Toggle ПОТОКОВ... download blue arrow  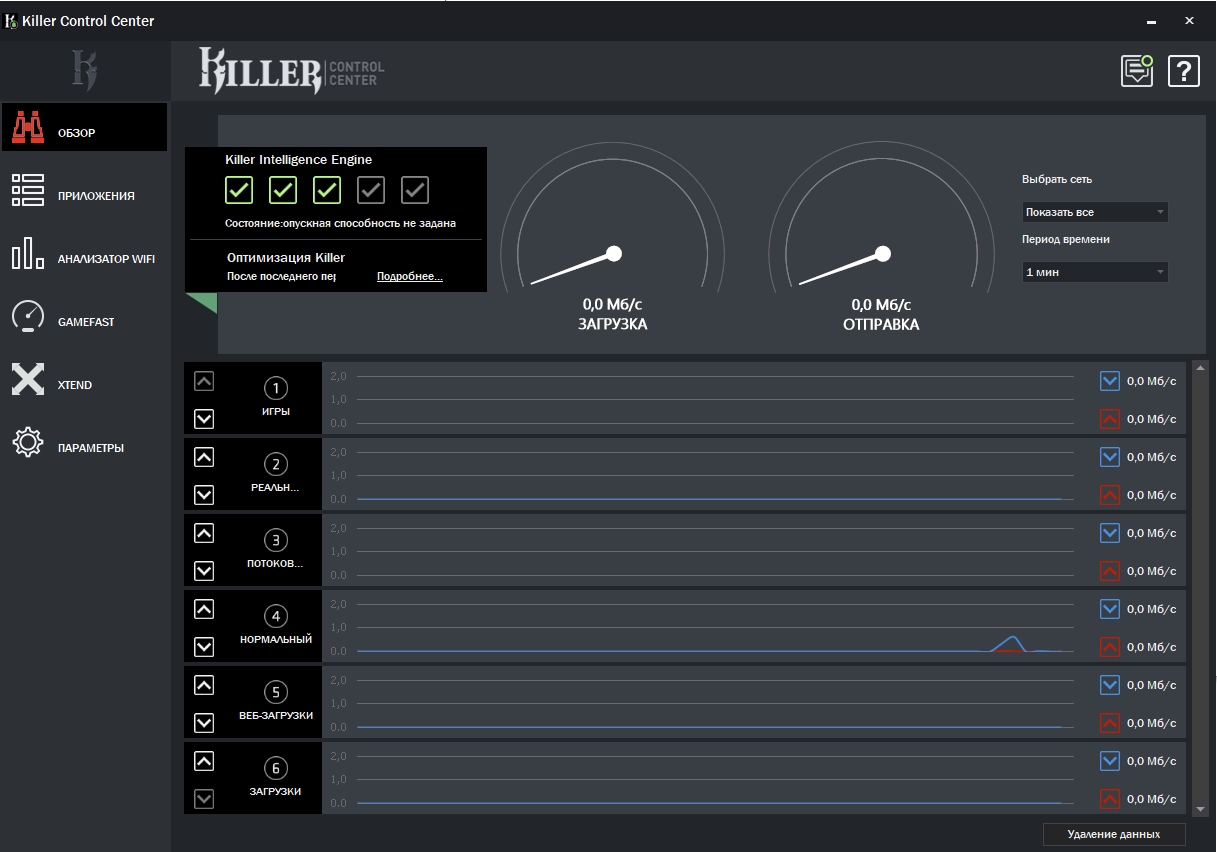coord(1109,532)
